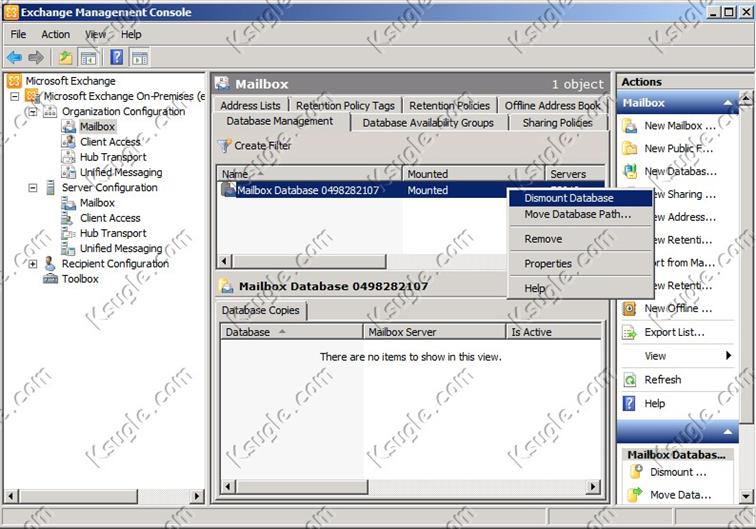Screen dimensions: 756x529
Task: Toggle the Show/Hide Action Pane toolbar icon
Action: coord(140,58)
